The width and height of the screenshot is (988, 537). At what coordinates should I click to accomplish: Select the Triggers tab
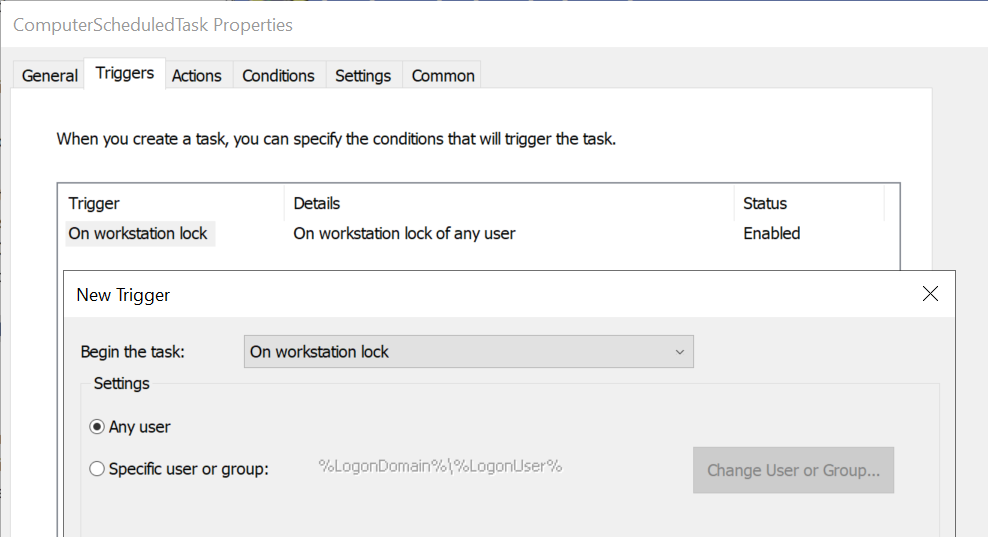pos(125,73)
